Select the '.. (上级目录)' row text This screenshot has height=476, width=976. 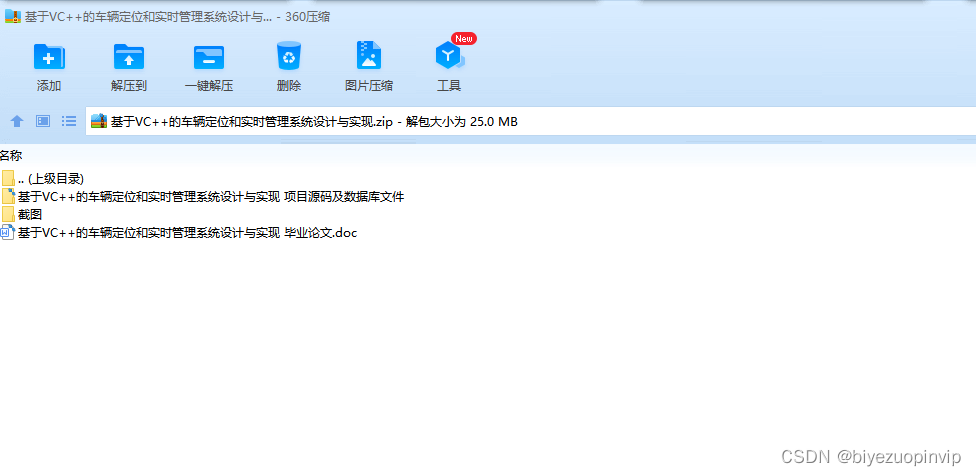51,179
